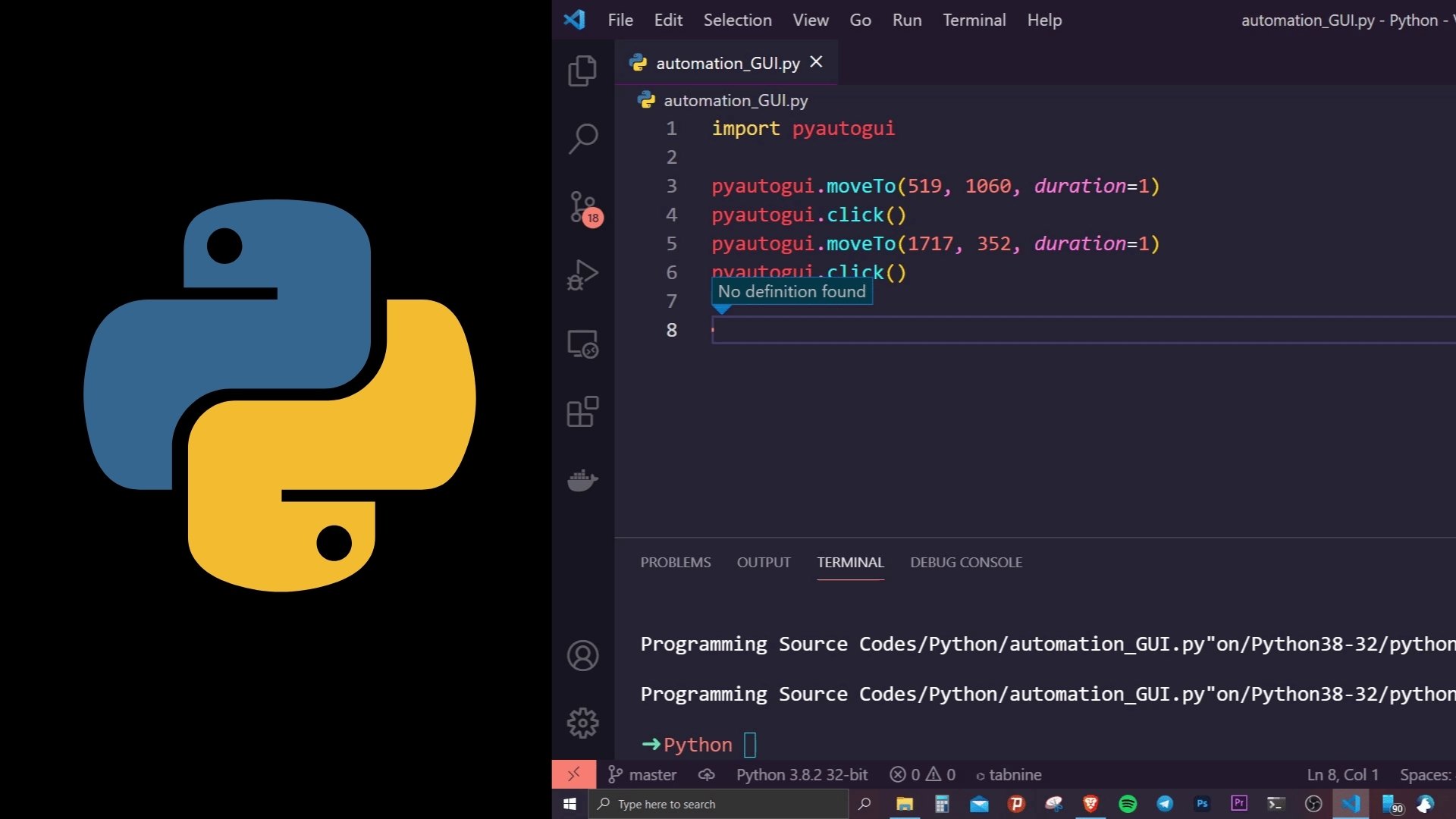Open the Search view in the activity bar
Viewport: 1456px width, 819px height.
click(x=582, y=139)
